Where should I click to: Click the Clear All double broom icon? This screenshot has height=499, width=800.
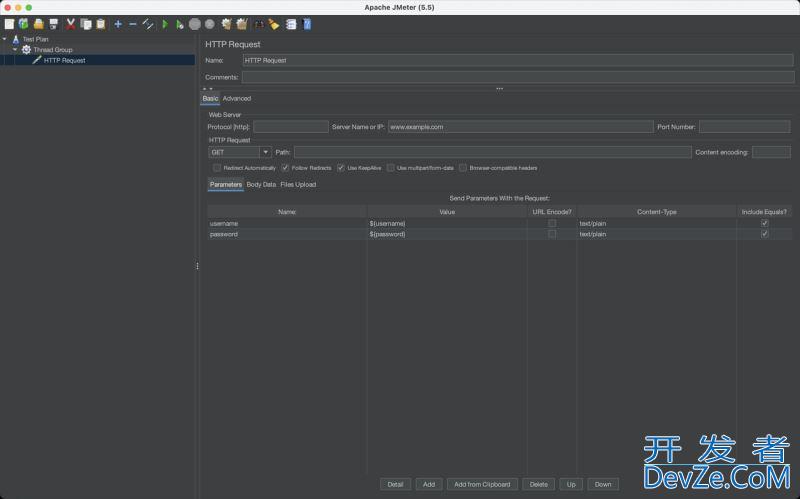click(x=242, y=24)
